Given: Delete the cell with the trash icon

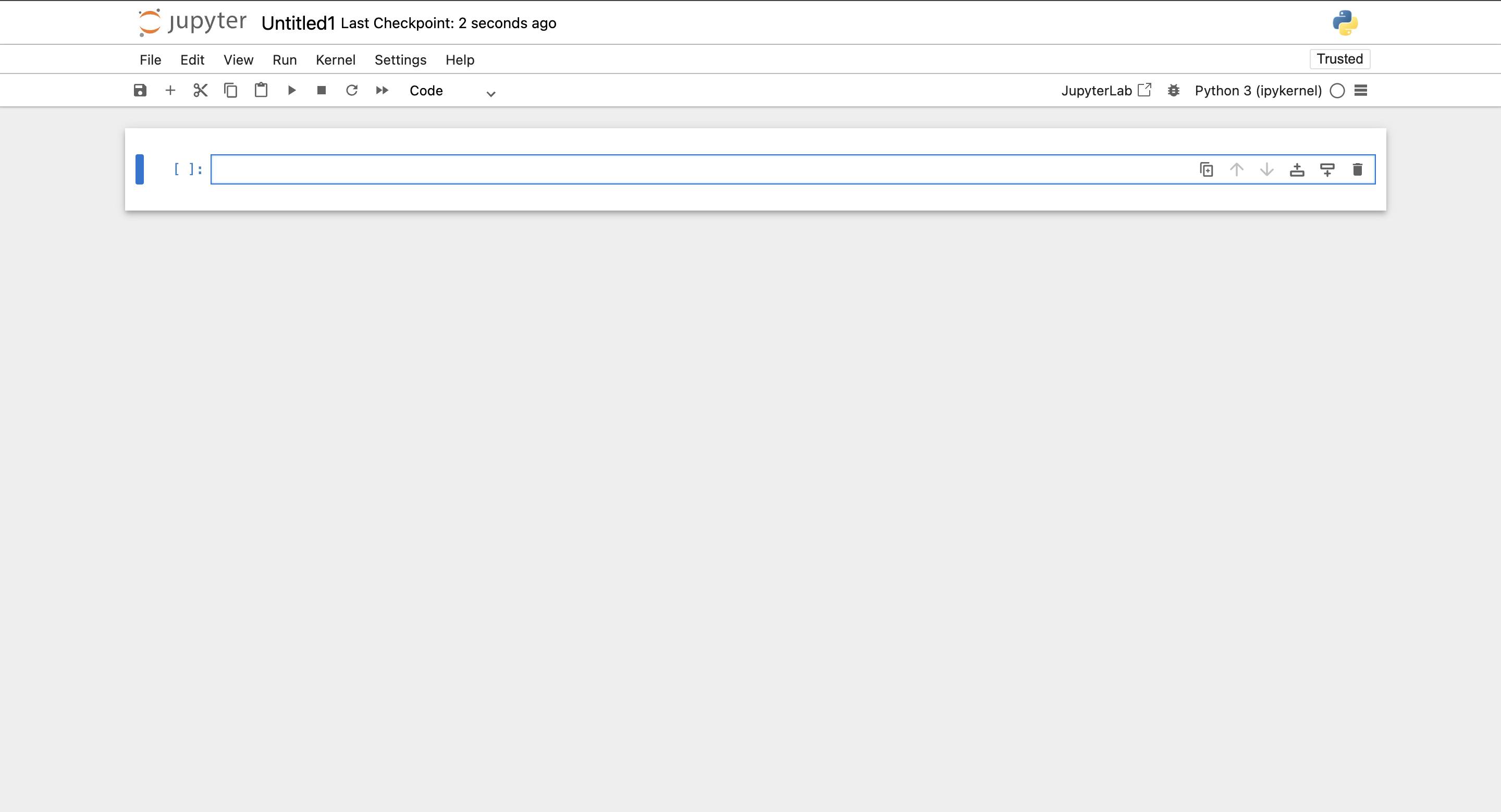Looking at the screenshot, I should pyautogui.click(x=1357, y=169).
